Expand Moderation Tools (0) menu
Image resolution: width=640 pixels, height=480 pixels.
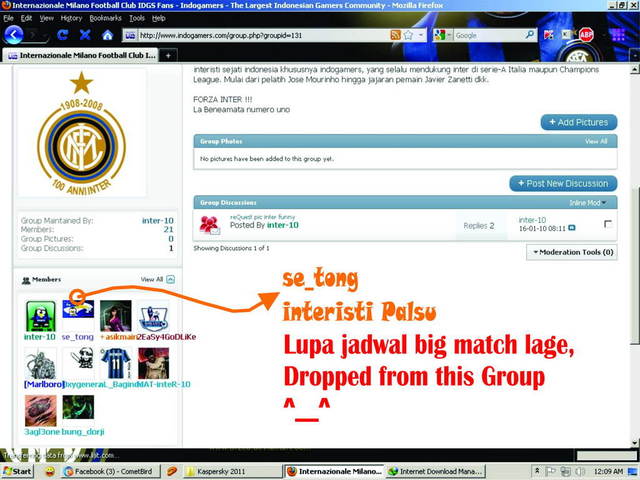[572, 252]
